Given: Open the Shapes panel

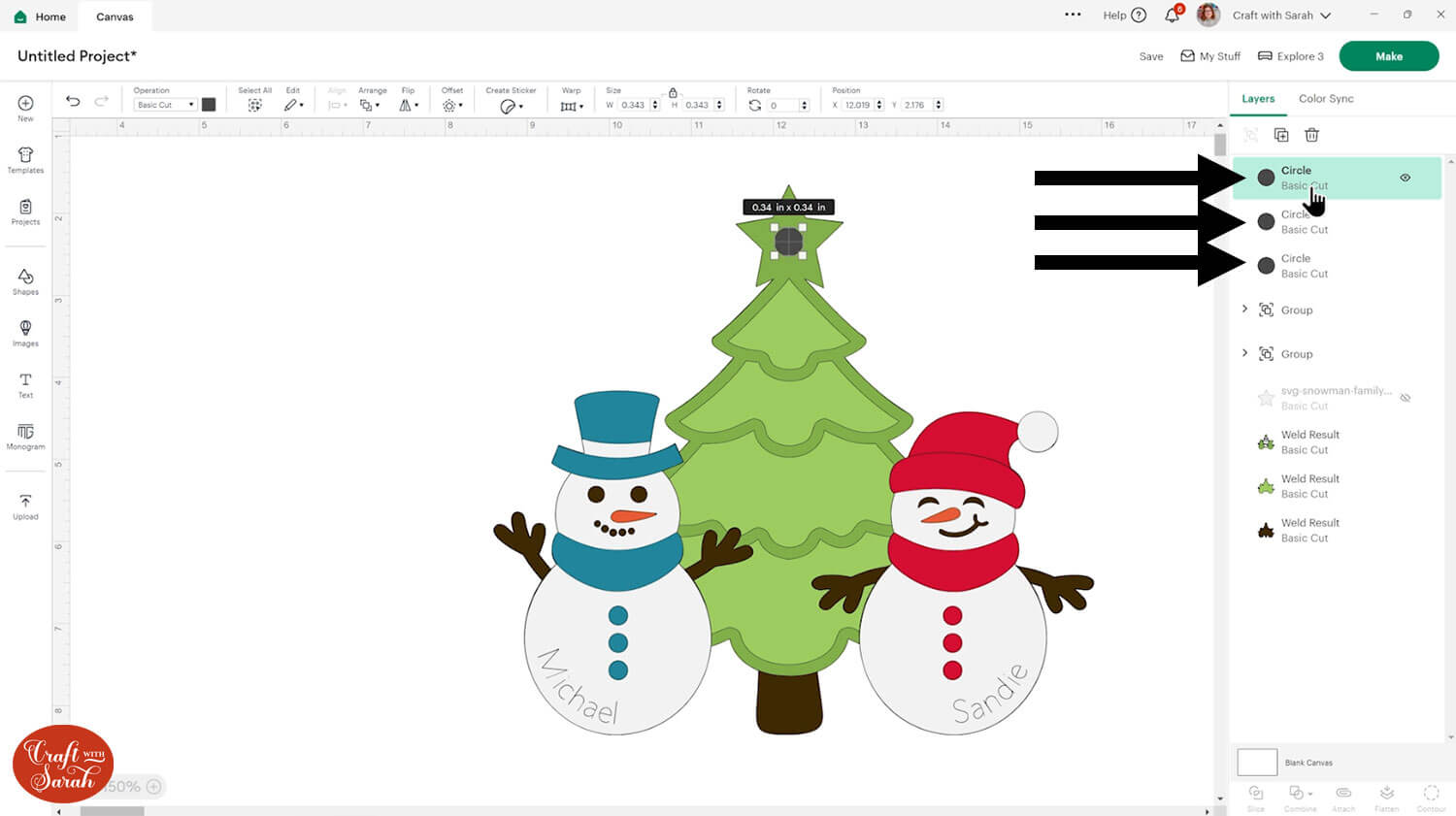Looking at the screenshot, I should (x=25, y=282).
